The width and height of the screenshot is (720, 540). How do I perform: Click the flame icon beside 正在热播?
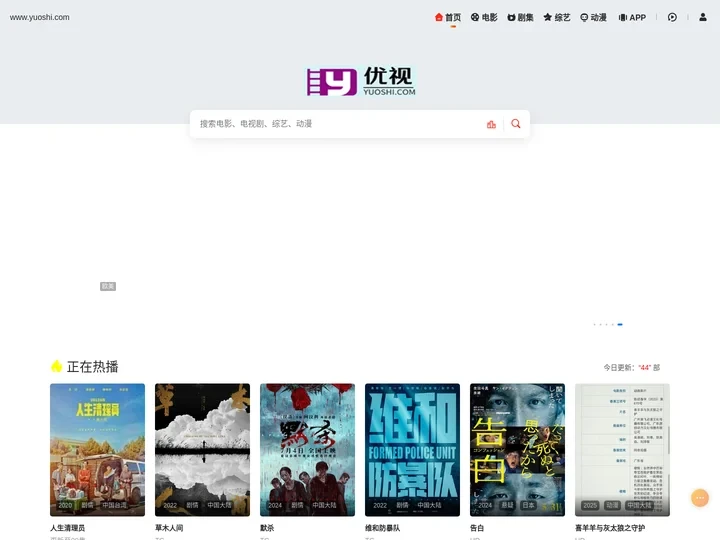point(56,366)
